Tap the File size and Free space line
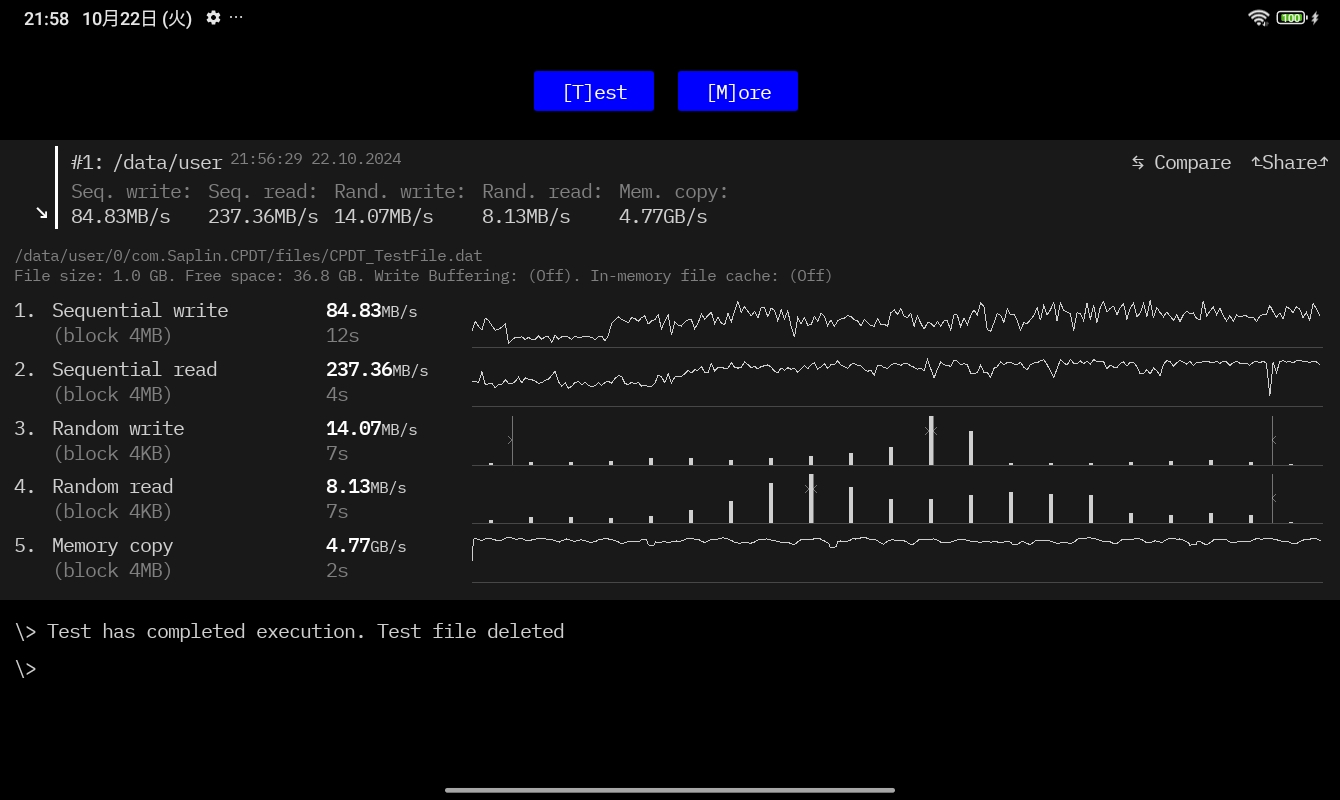1340x800 pixels. 423,276
